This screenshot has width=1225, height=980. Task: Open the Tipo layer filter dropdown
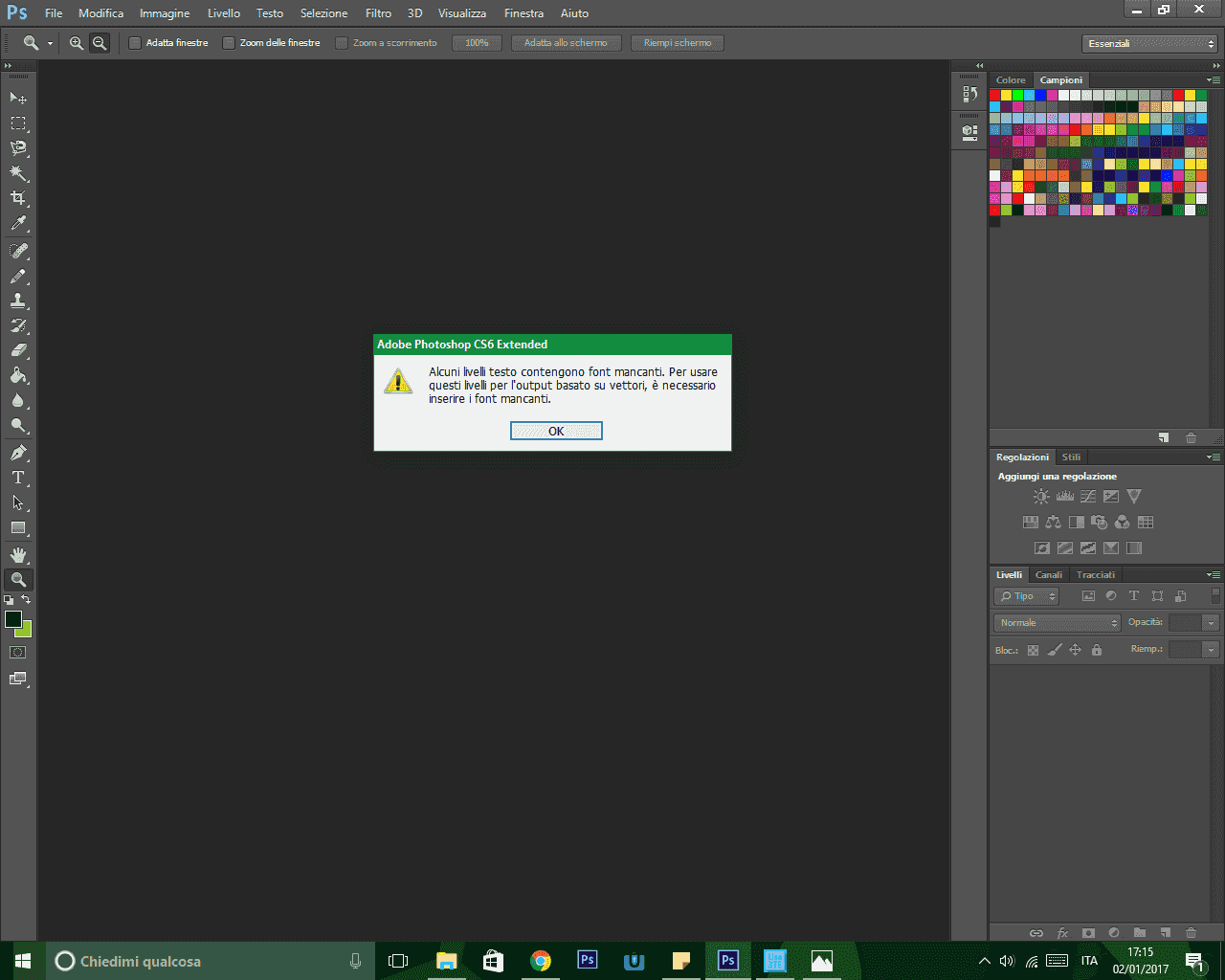tap(1027, 596)
